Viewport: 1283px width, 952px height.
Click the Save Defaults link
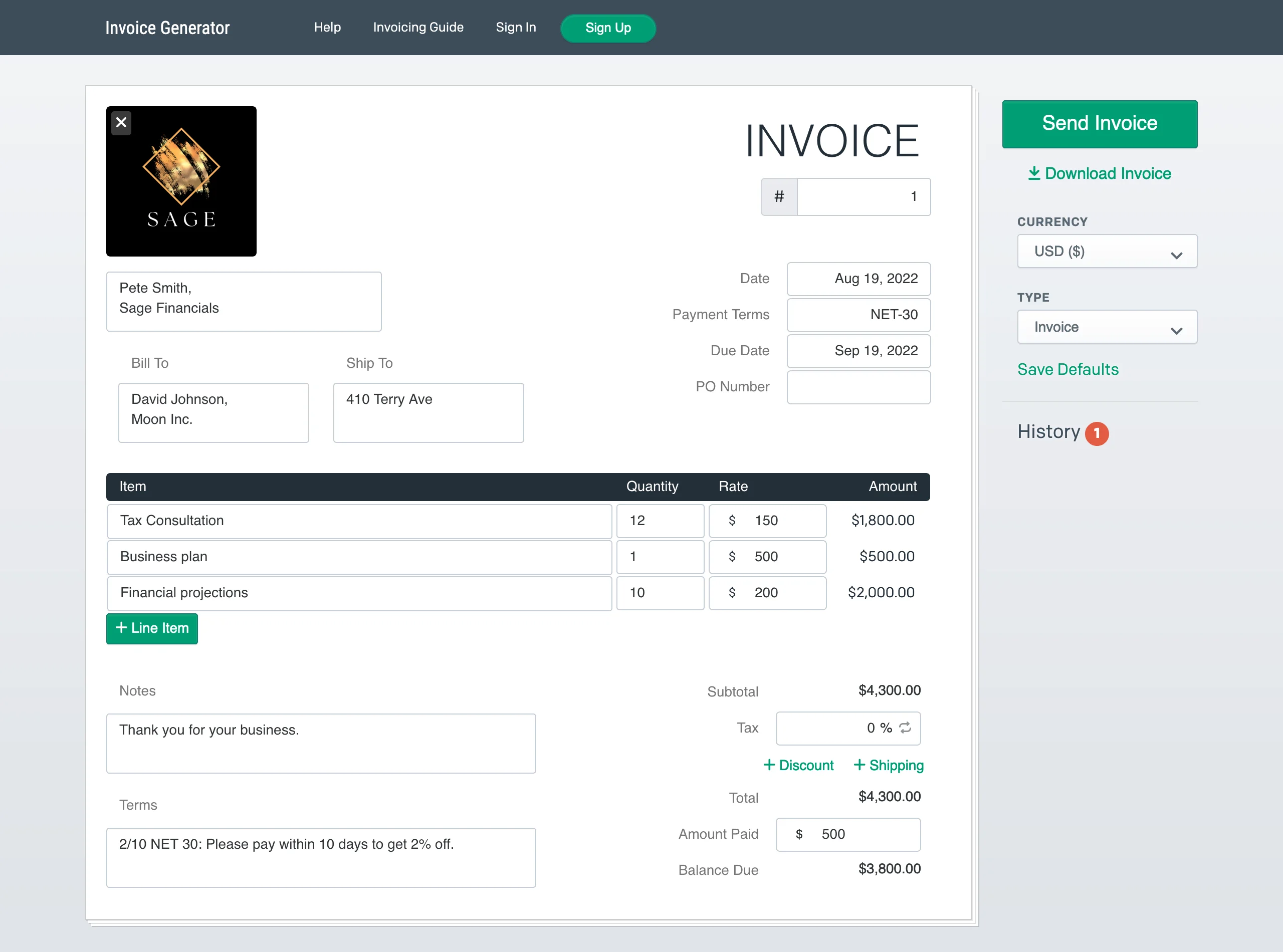1067,369
